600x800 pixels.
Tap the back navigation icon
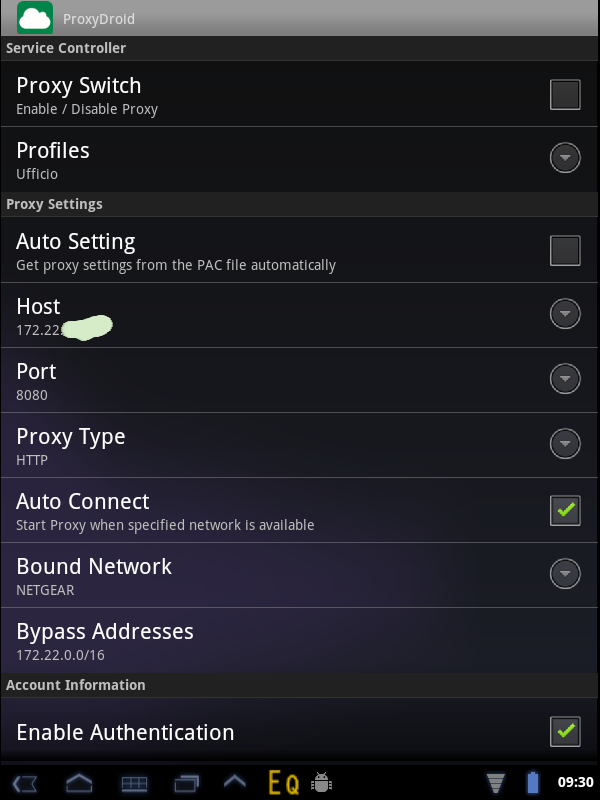[x=24, y=783]
